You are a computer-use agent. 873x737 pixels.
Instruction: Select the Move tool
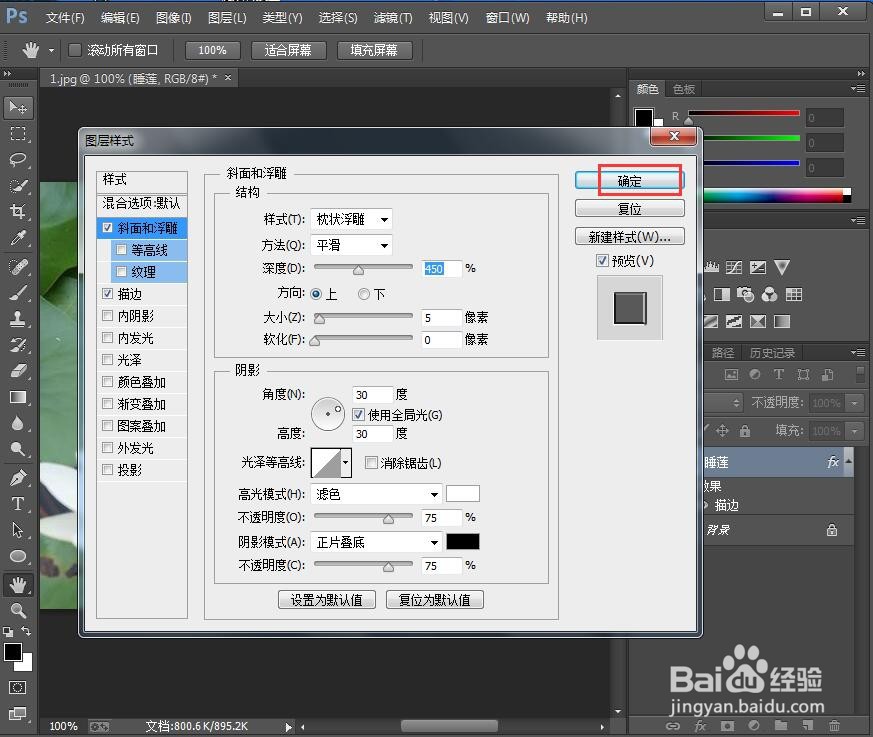[18, 107]
